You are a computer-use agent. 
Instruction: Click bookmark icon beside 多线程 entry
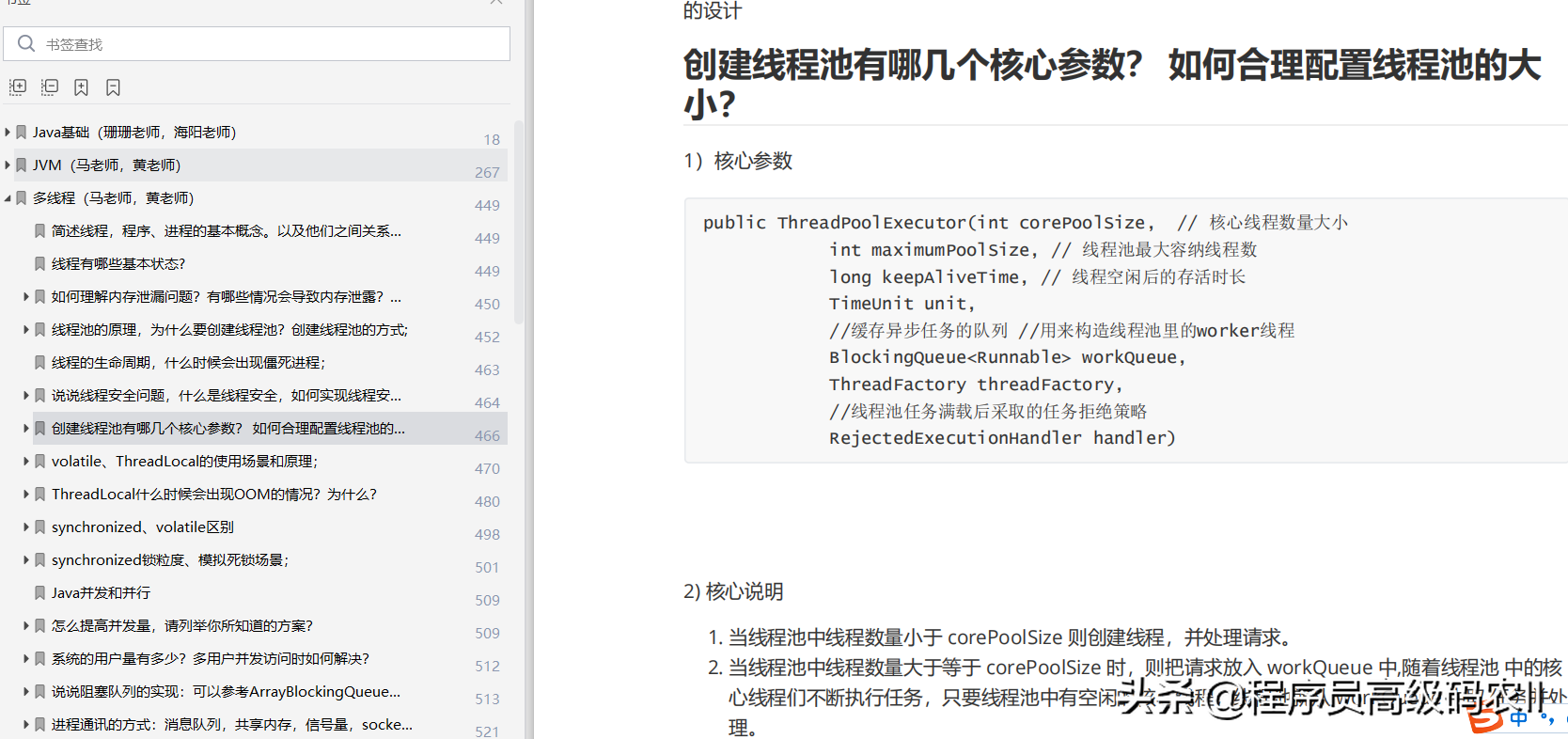(x=21, y=198)
